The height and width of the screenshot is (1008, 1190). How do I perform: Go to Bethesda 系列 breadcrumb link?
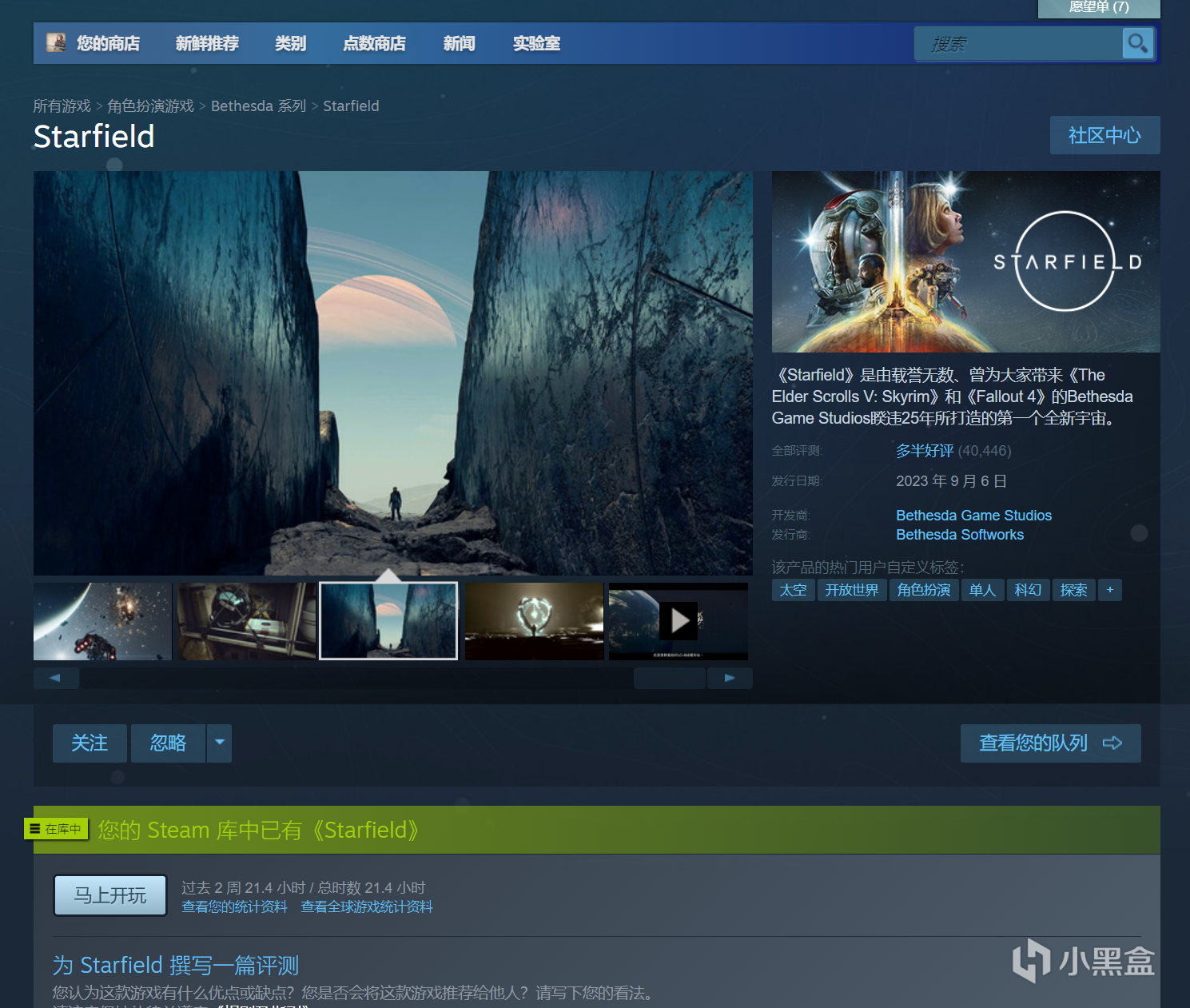click(x=258, y=106)
